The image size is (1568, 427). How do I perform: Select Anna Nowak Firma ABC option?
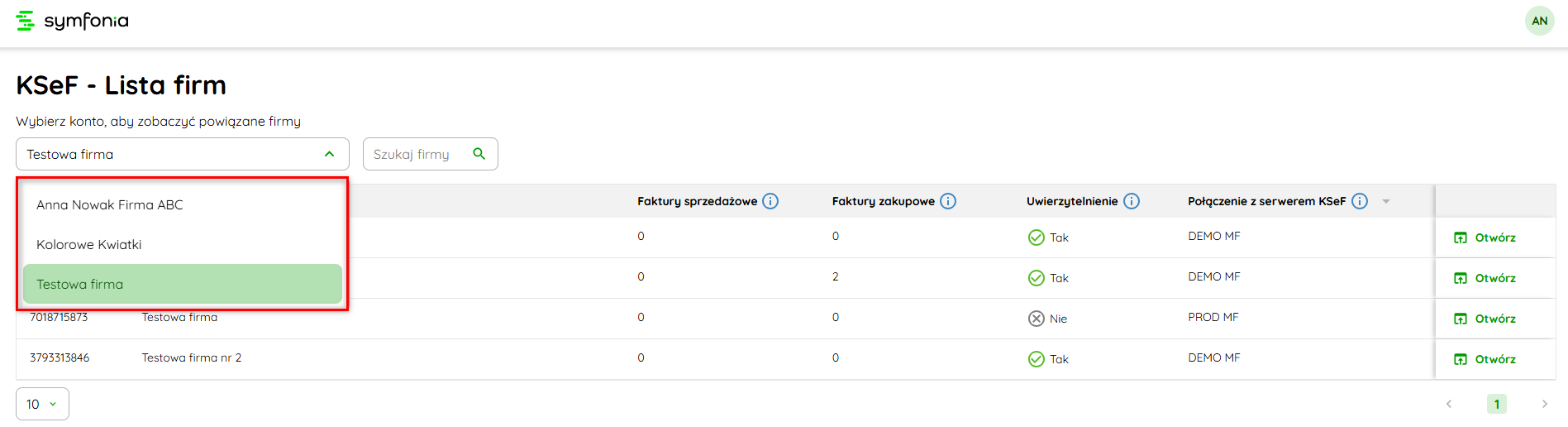tap(110, 204)
